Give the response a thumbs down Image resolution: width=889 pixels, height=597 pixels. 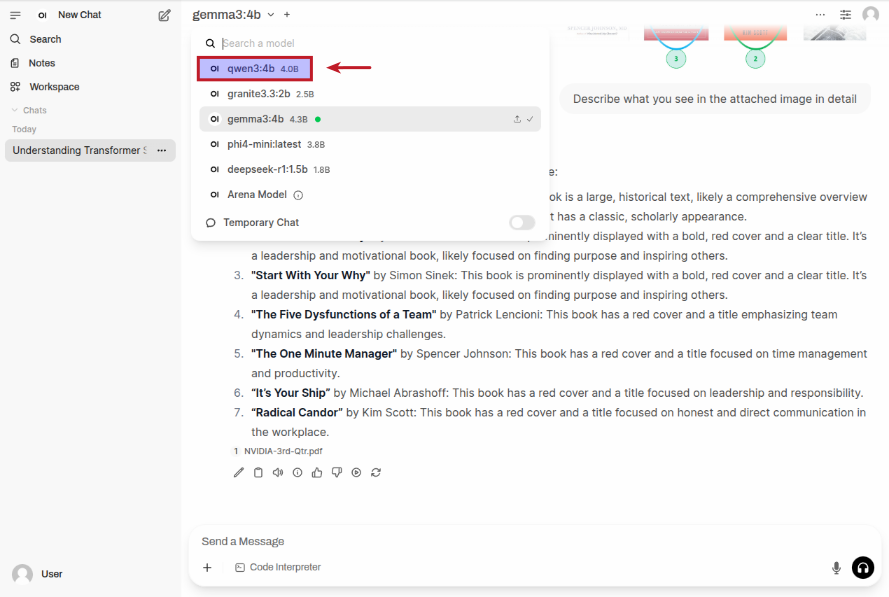pos(337,473)
